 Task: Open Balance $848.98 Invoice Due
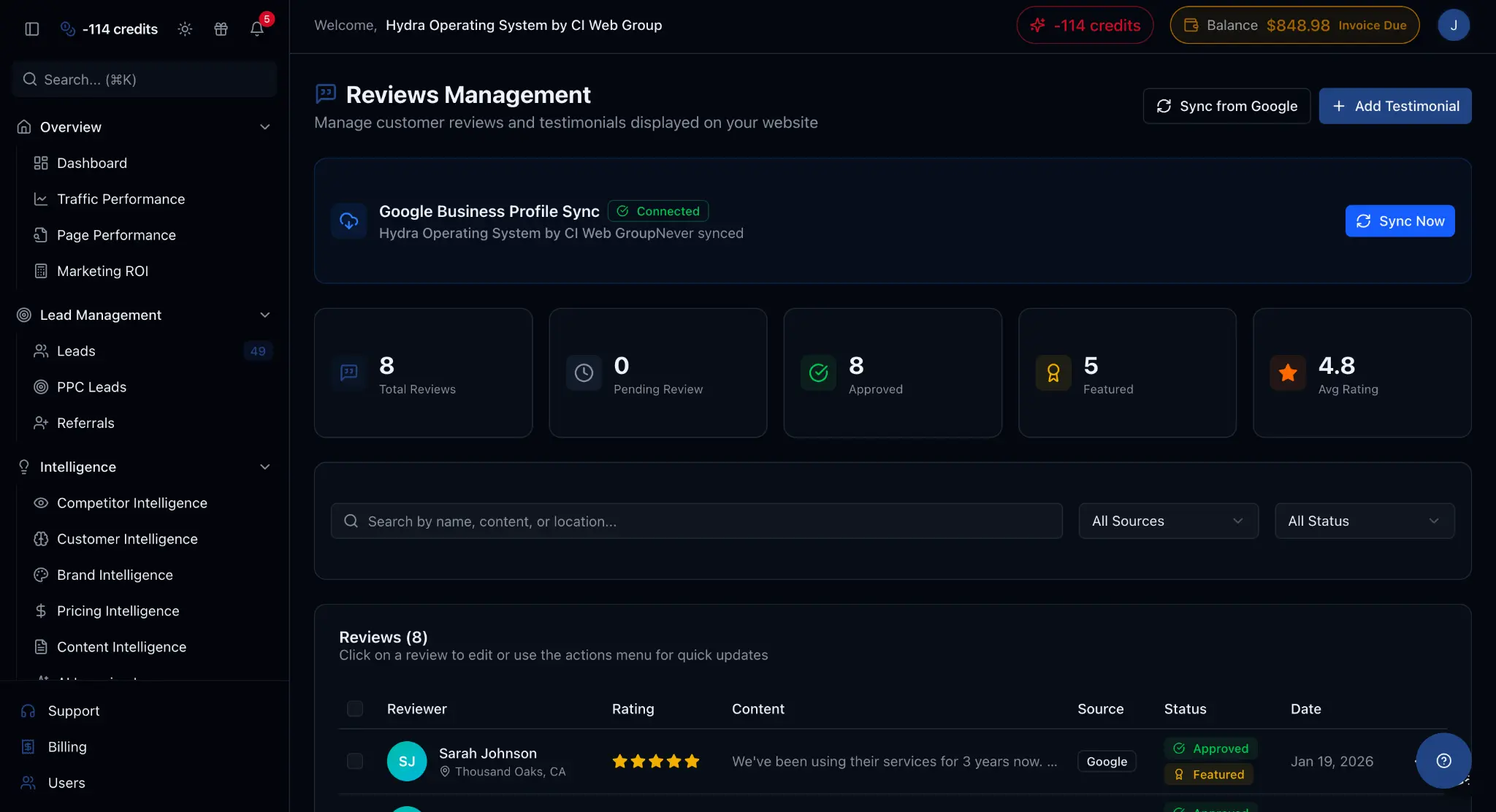tap(1294, 25)
